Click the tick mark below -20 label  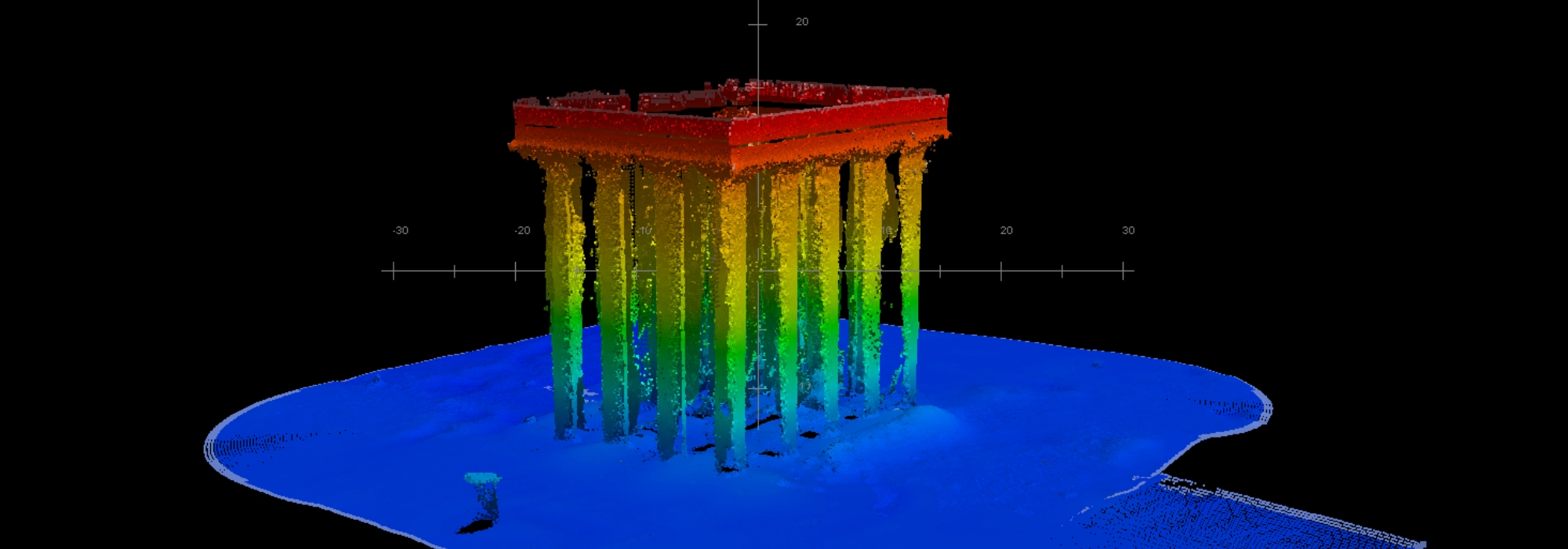click(x=515, y=271)
